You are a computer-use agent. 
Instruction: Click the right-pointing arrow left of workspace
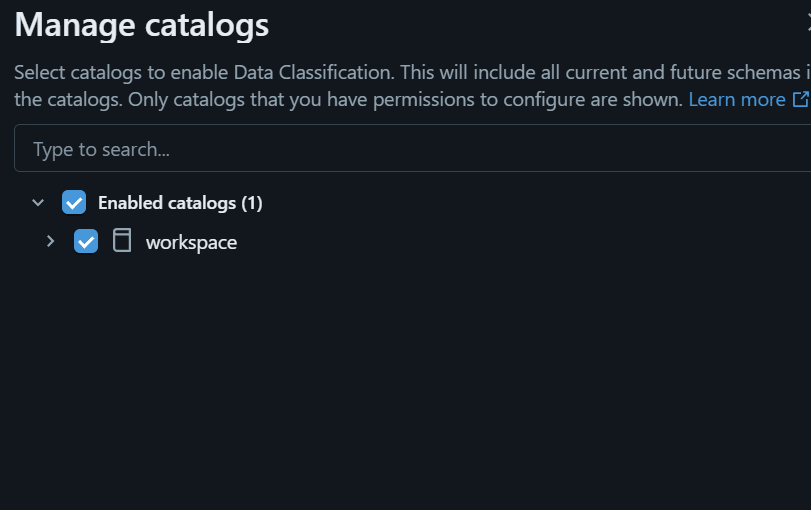[50, 241]
